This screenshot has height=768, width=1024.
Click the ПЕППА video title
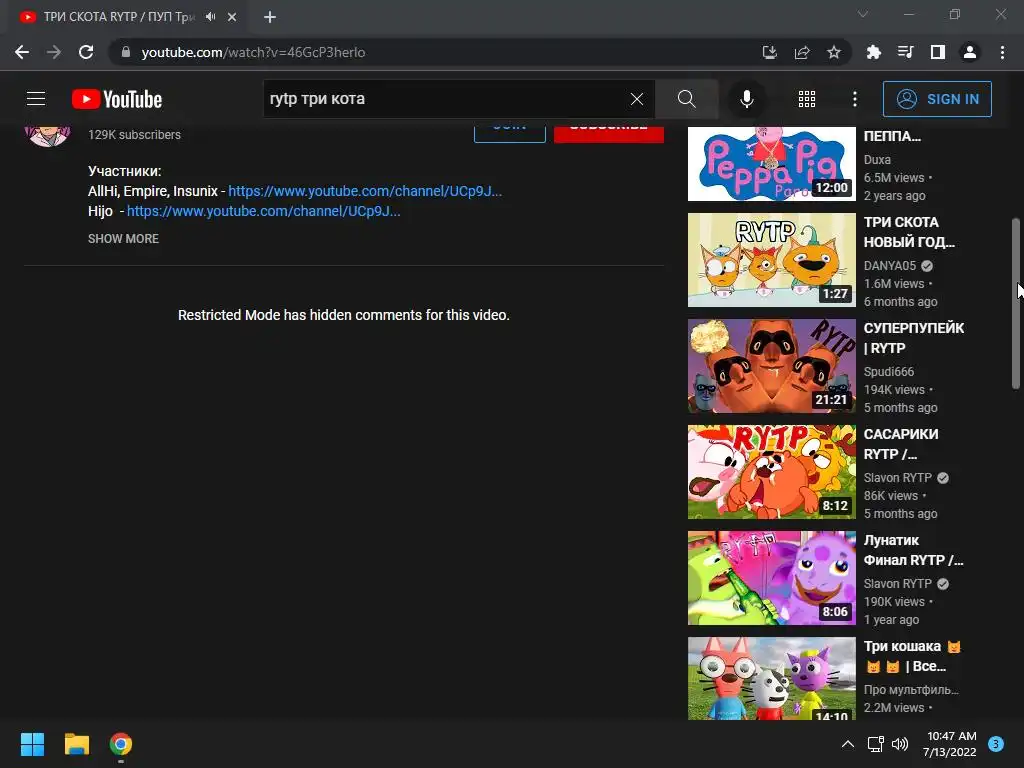pyautogui.click(x=892, y=136)
